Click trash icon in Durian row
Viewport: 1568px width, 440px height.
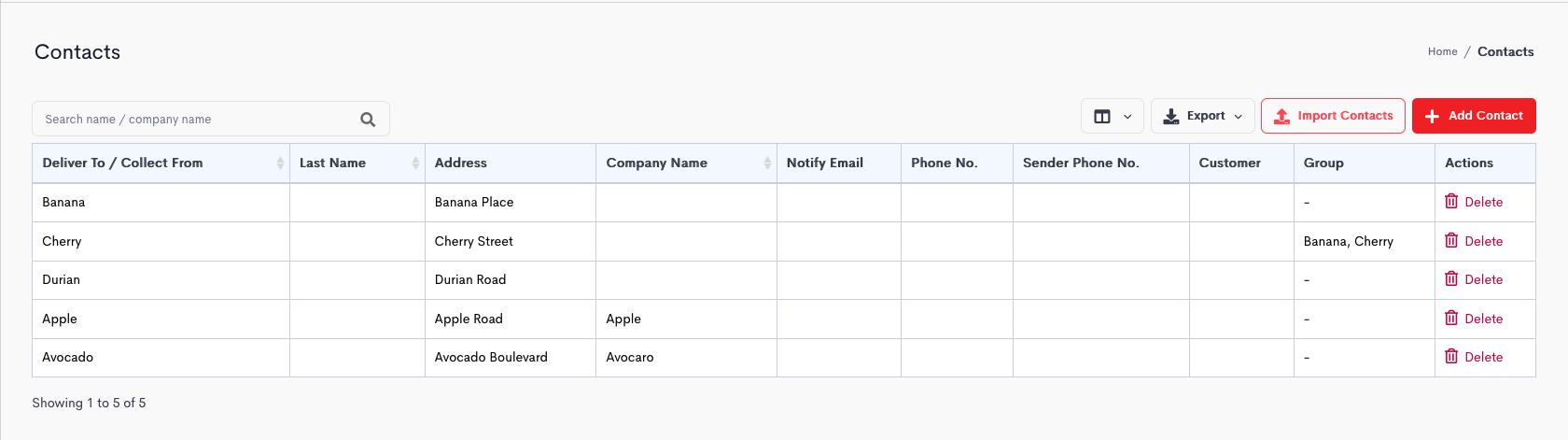pyautogui.click(x=1451, y=278)
